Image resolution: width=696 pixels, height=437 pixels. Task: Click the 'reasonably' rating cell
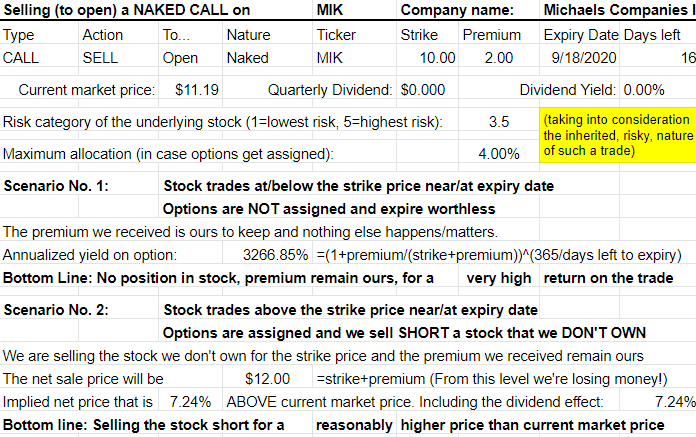click(x=354, y=425)
